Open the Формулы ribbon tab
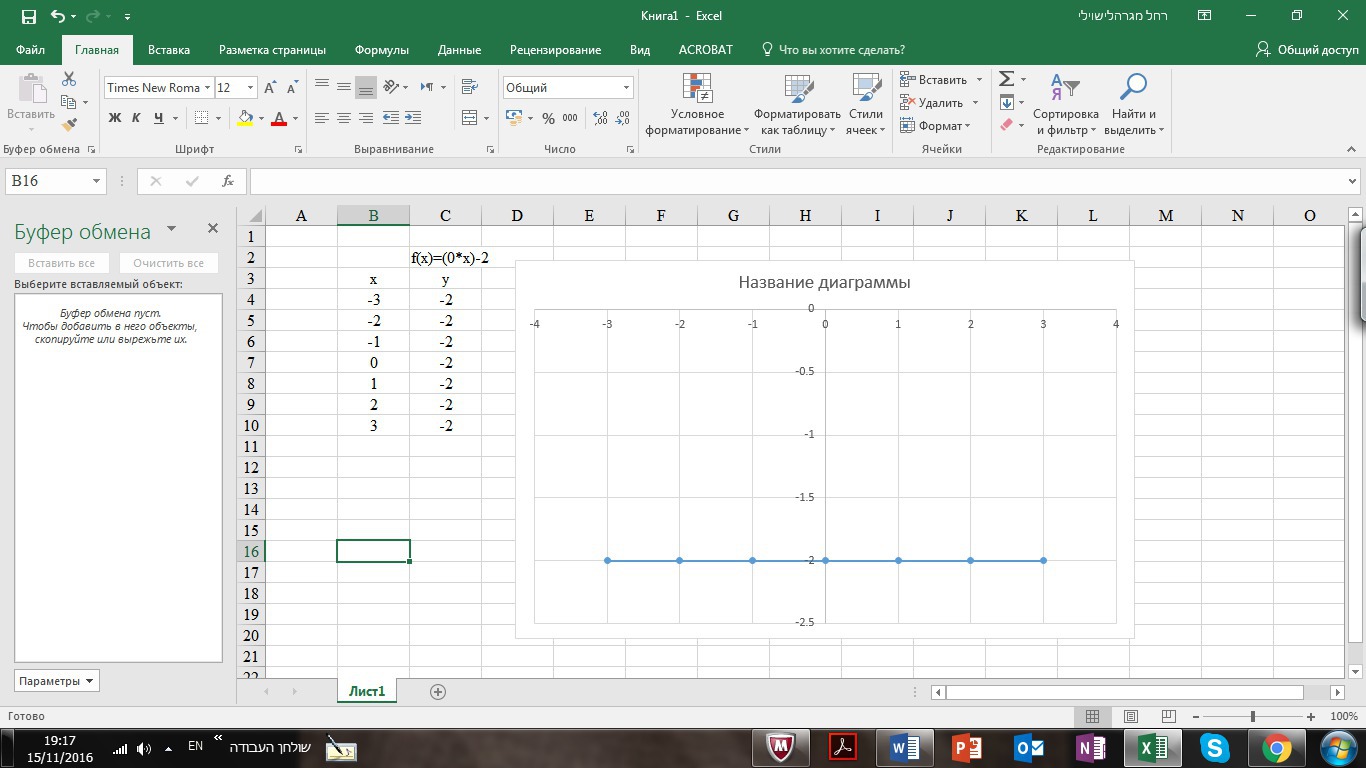 [381, 50]
